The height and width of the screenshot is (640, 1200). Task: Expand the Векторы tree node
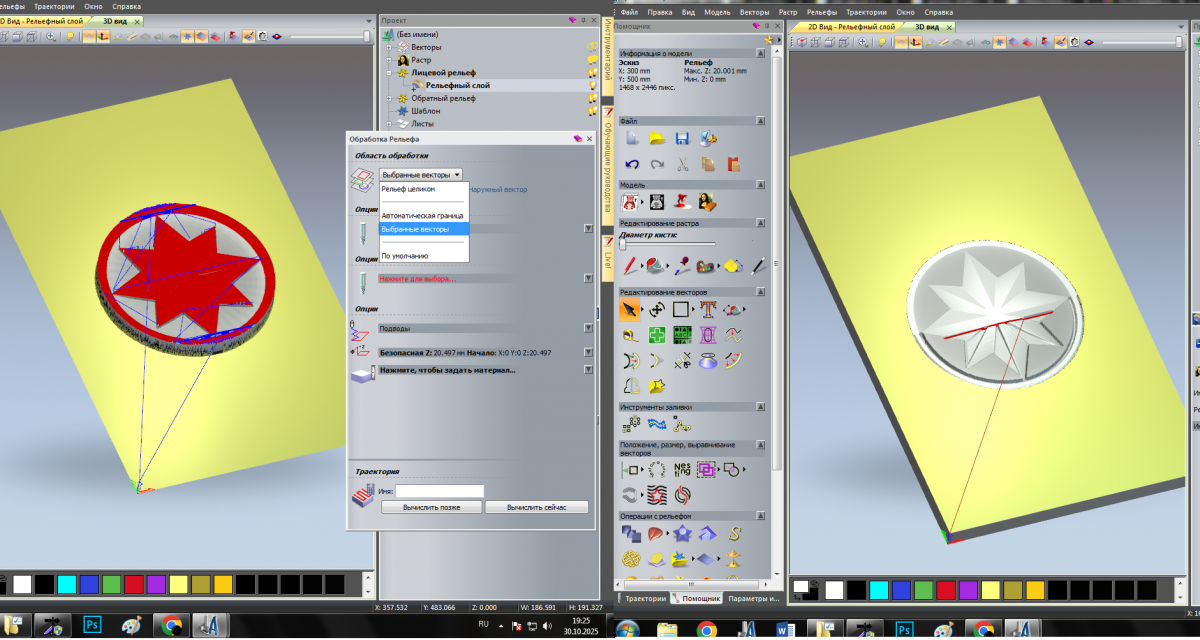click(389, 47)
